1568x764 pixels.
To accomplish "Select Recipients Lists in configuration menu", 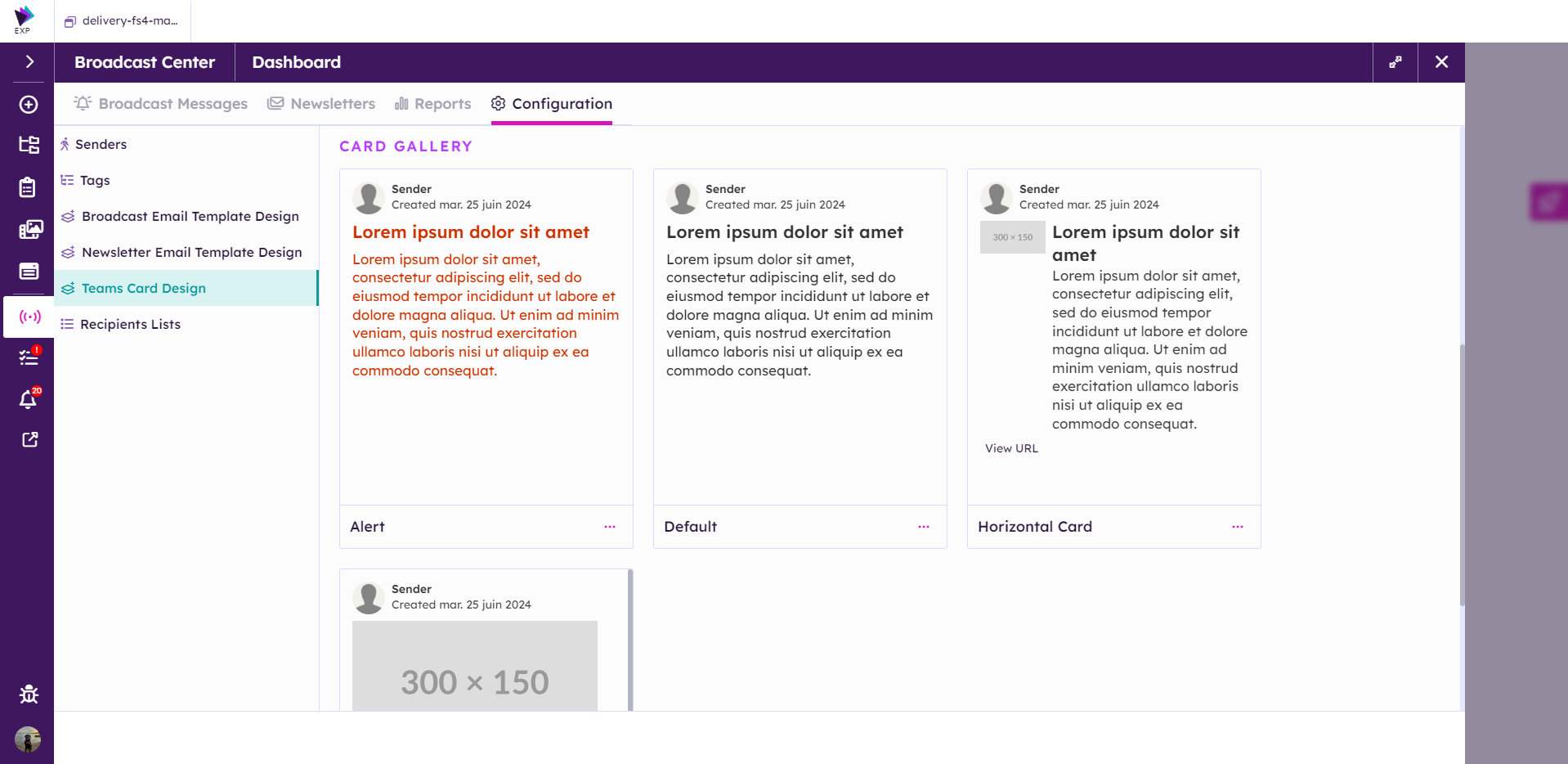I will [130, 324].
